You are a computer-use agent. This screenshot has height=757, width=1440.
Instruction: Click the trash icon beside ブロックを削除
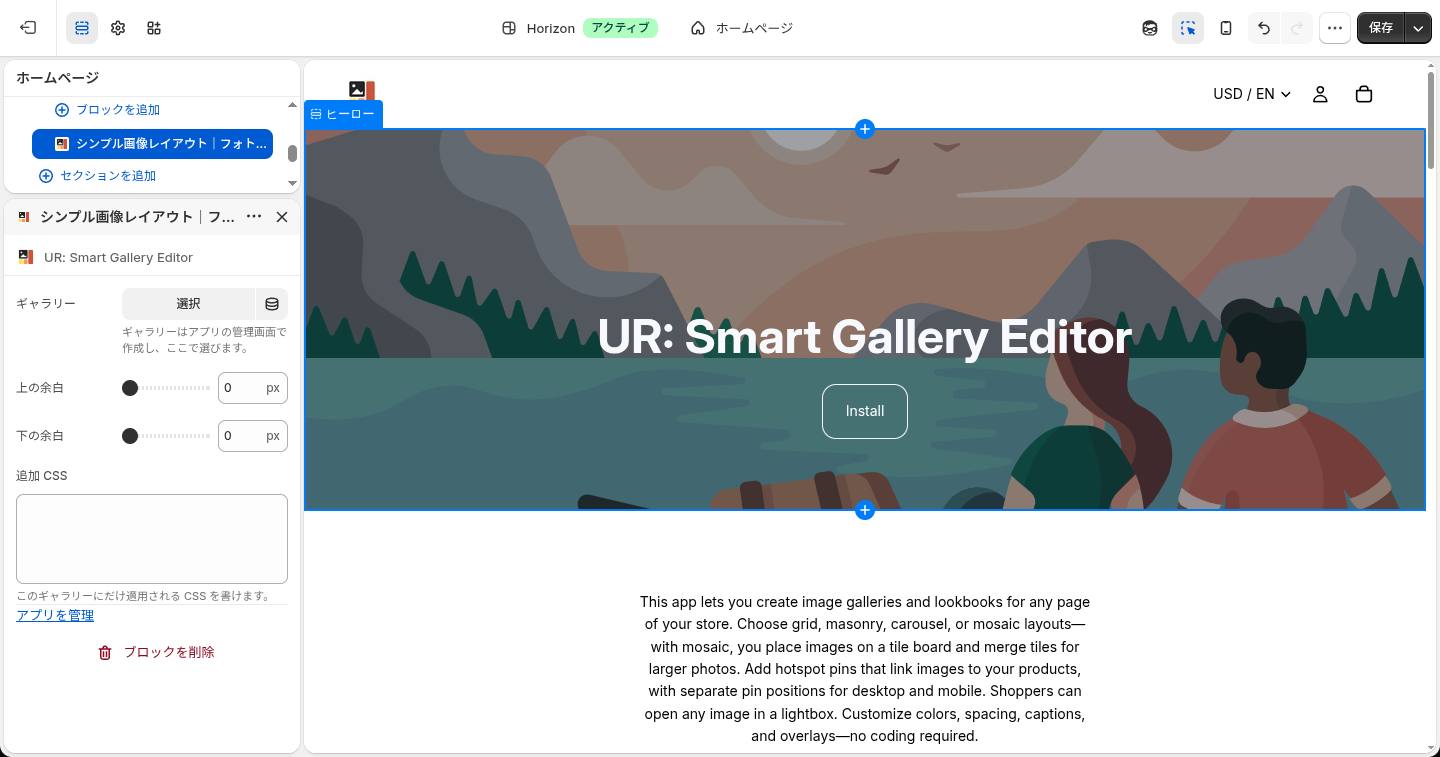[105, 653]
